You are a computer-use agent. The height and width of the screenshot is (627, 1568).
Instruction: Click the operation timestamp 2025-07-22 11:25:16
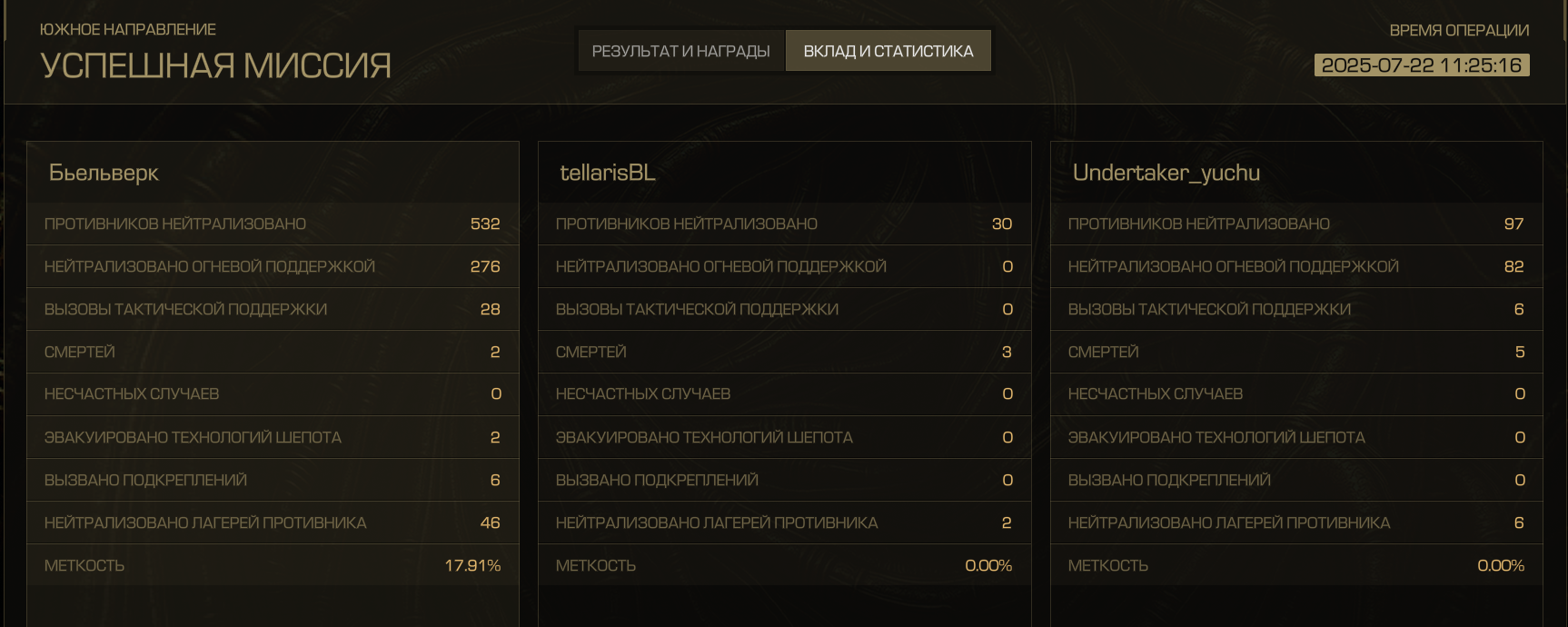(1421, 65)
